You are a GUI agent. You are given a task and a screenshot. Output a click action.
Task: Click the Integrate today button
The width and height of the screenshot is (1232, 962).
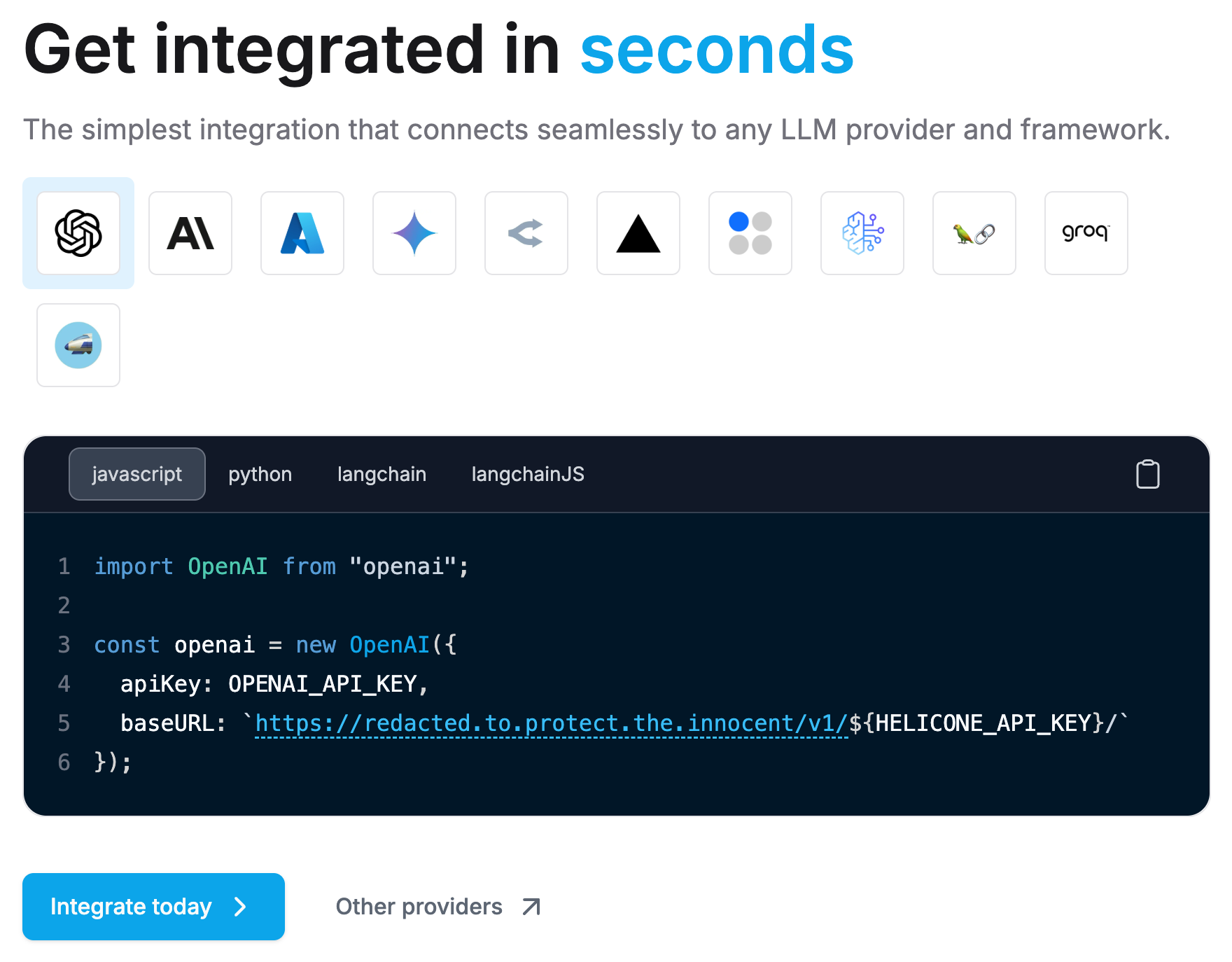(154, 907)
